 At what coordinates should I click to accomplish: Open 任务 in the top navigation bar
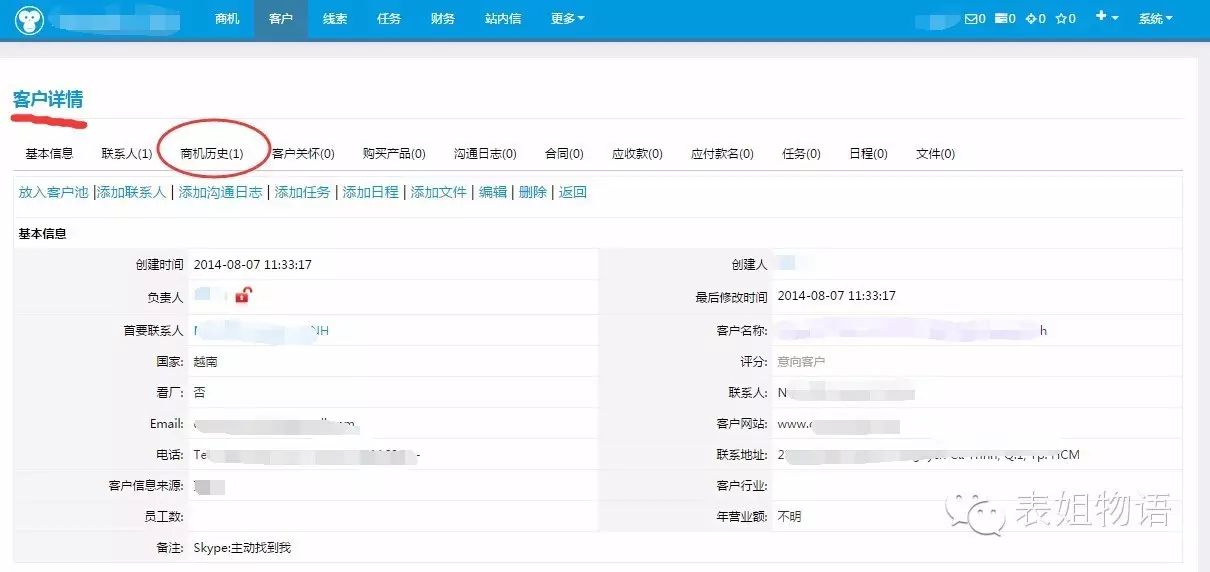tap(389, 18)
